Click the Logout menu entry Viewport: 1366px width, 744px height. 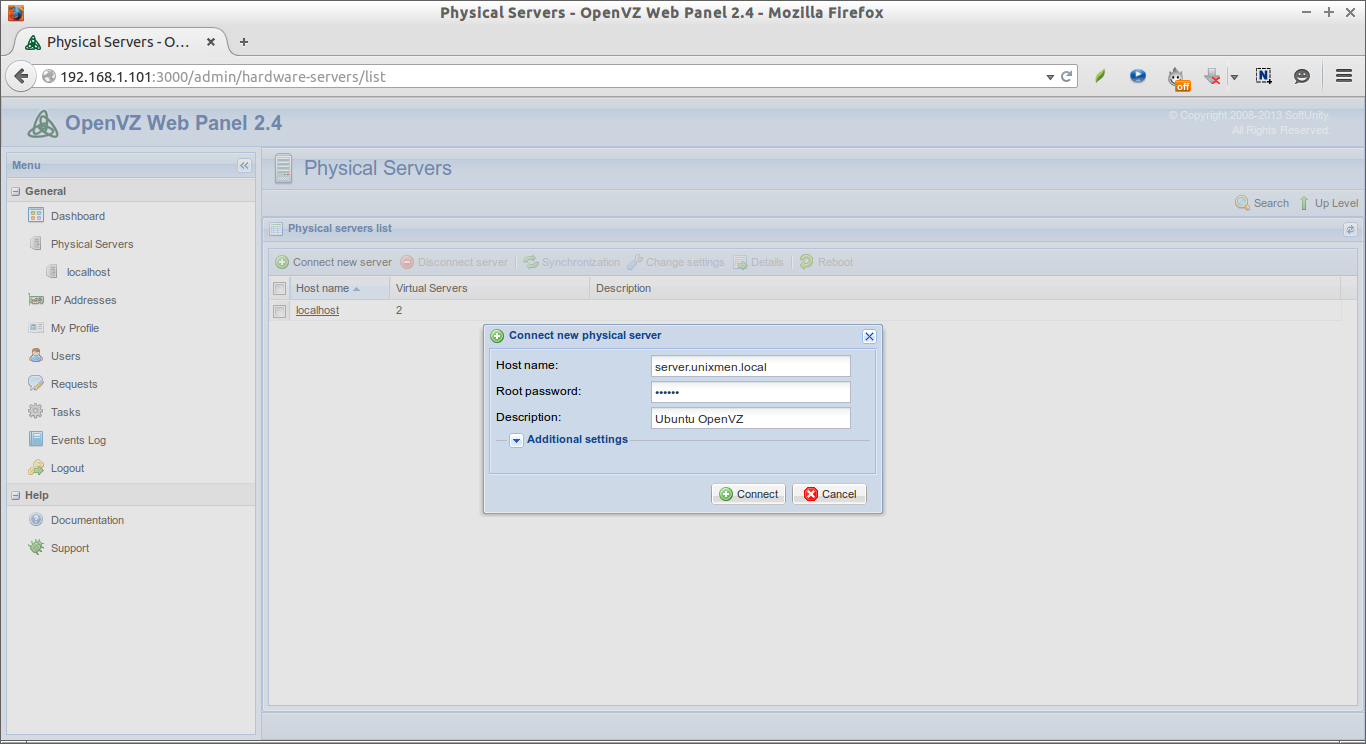(x=68, y=468)
